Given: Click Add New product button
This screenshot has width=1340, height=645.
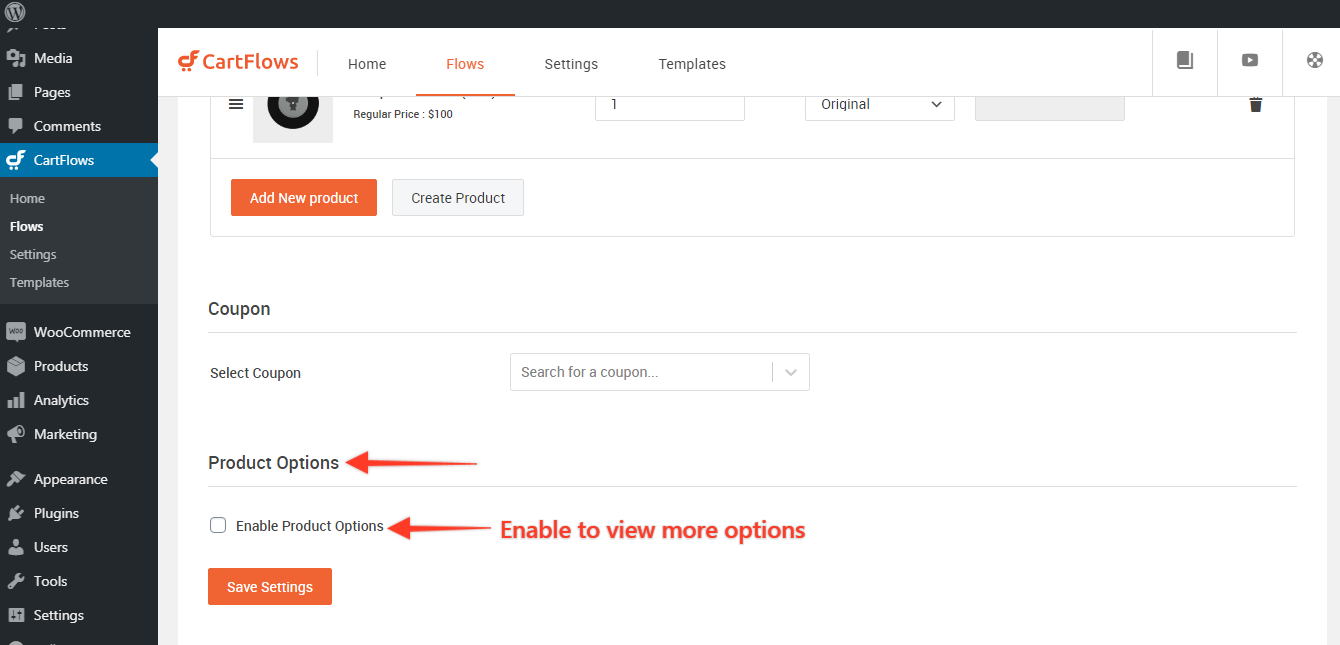Looking at the screenshot, I should 304,198.
